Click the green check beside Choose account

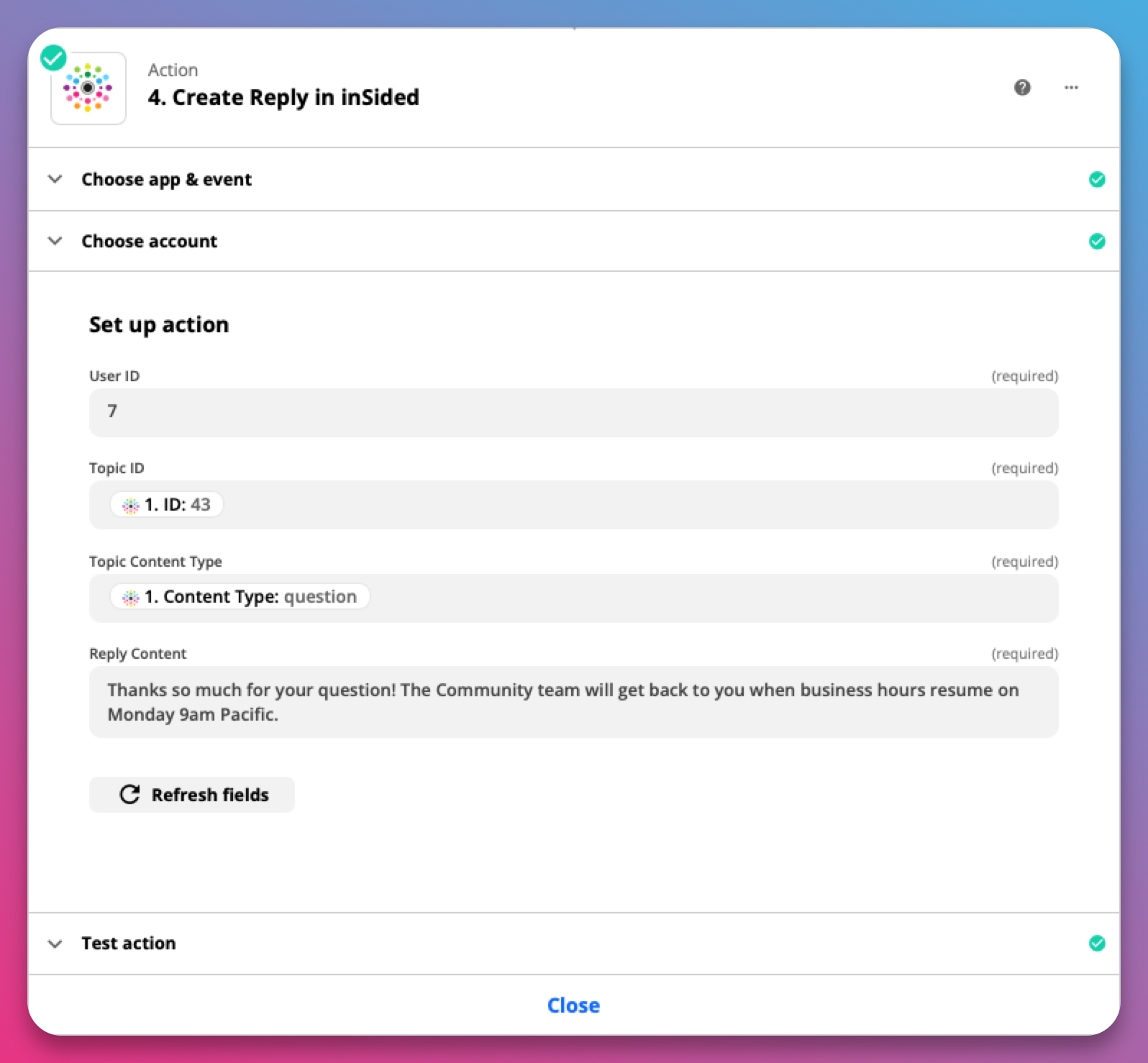point(1097,241)
